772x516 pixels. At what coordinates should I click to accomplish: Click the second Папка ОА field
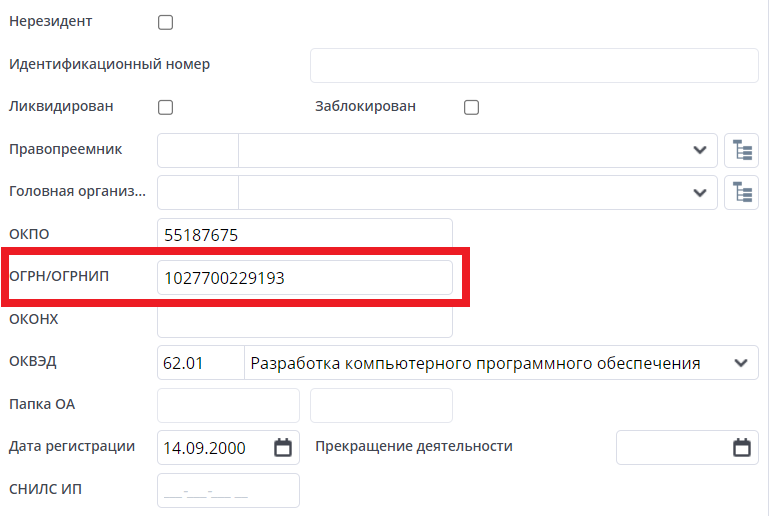coord(381,405)
